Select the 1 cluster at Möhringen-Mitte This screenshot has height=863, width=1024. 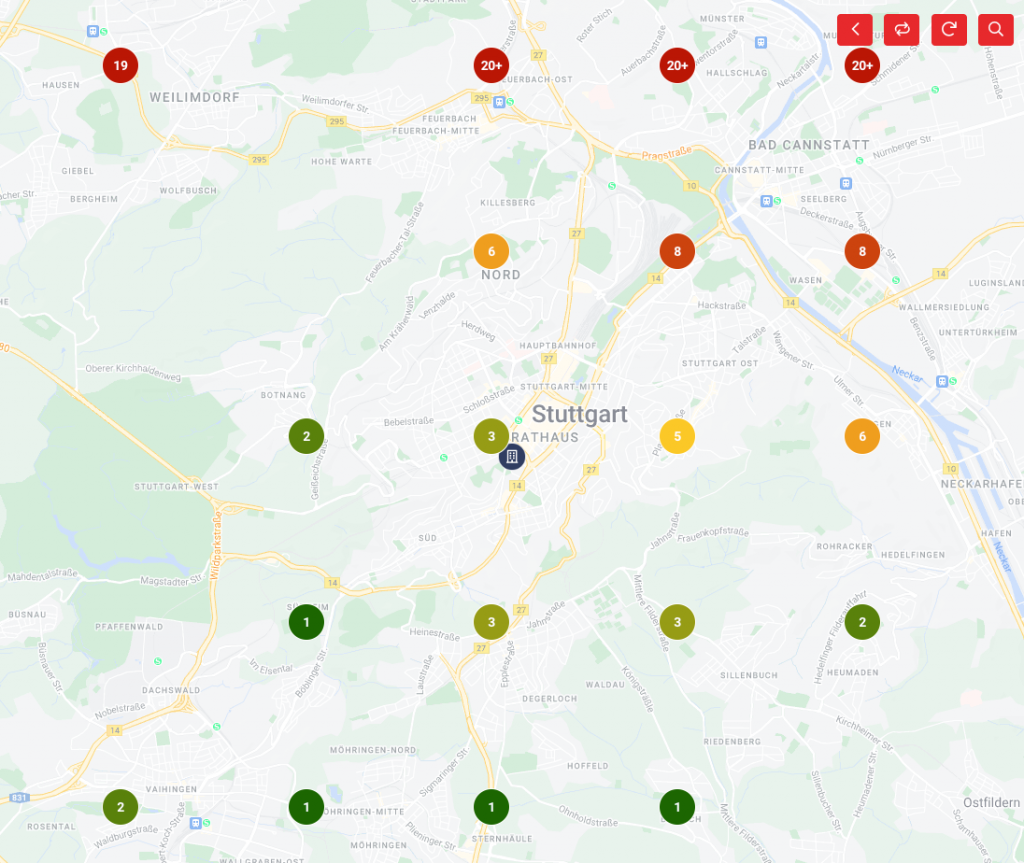[306, 807]
